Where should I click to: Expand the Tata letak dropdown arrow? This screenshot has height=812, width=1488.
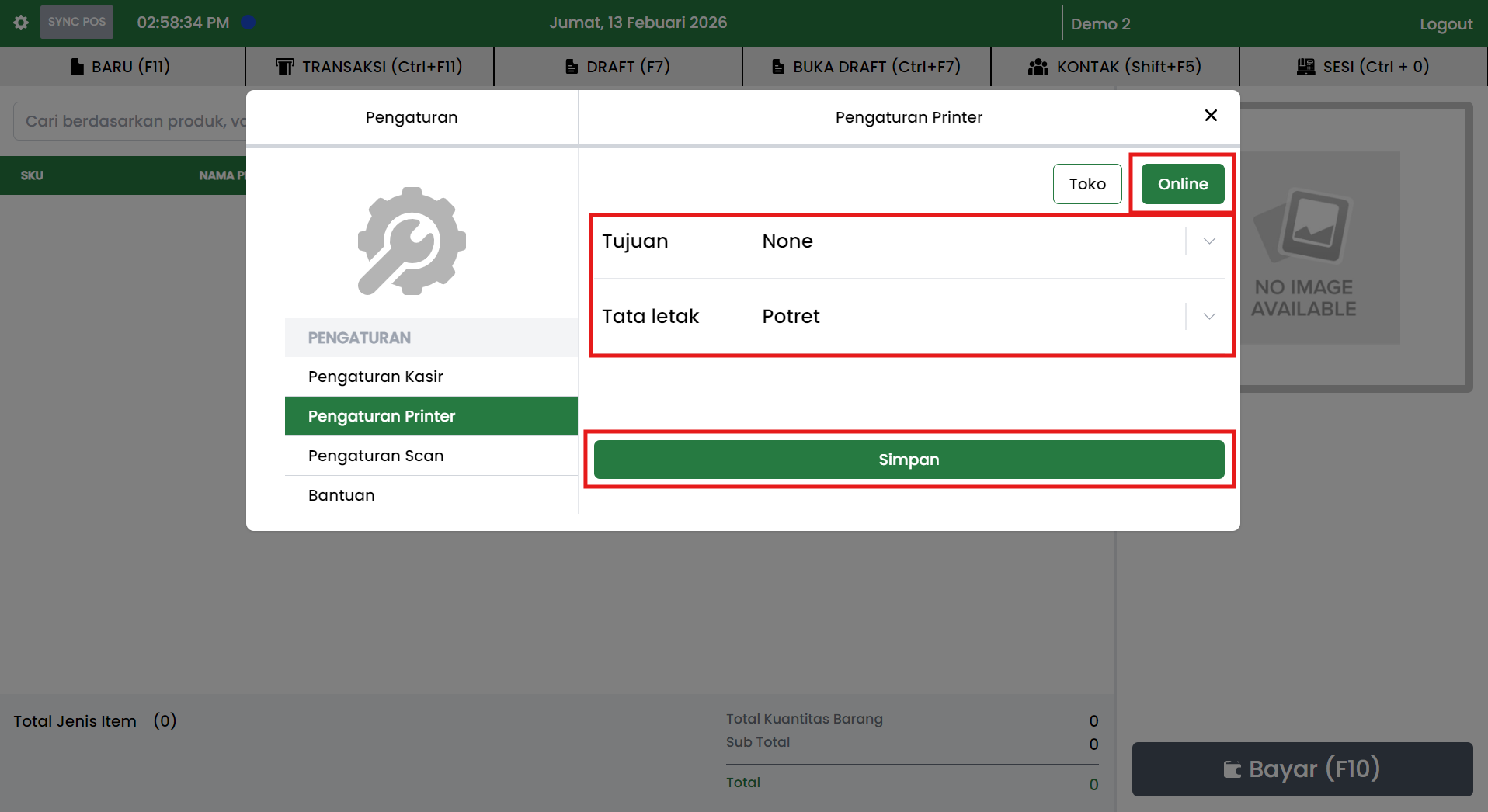click(1208, 317)
